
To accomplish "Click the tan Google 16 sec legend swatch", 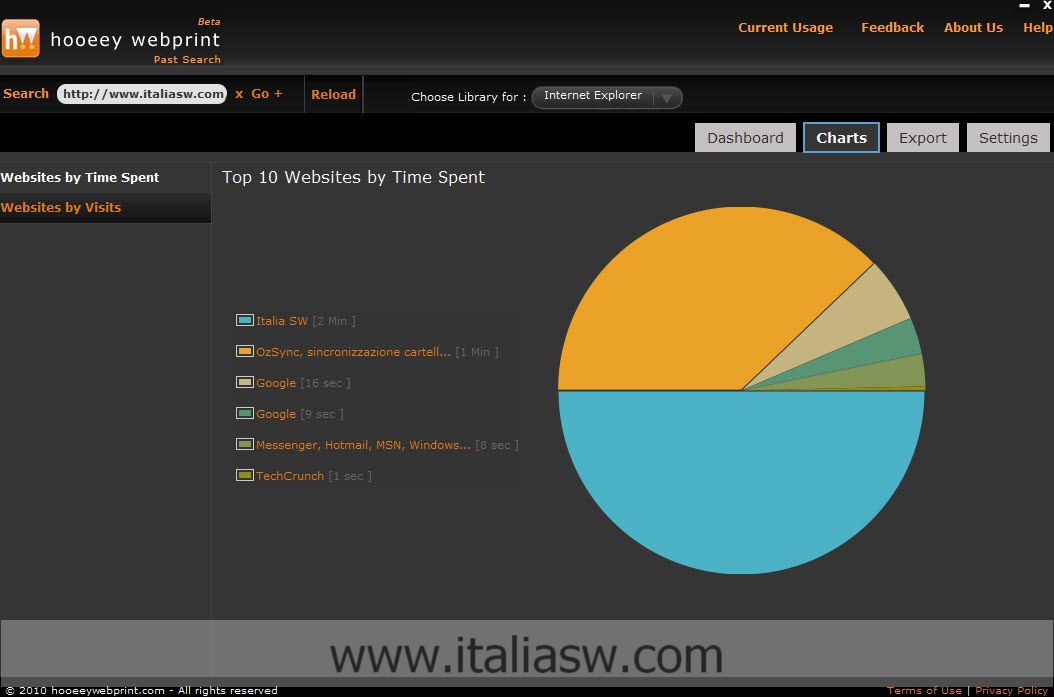I will (x=245, y=382).
